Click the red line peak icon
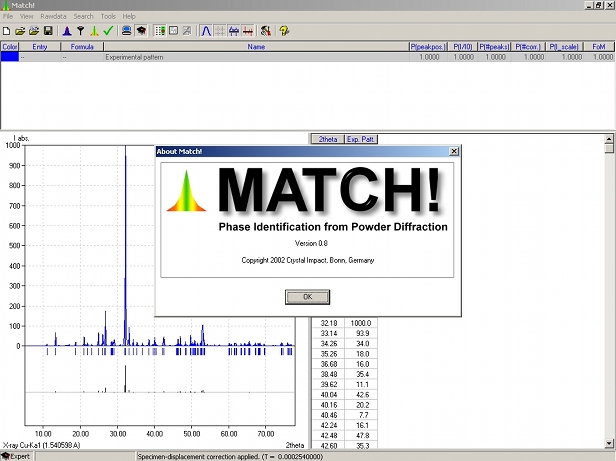The width and height of the screenshot is (616, 461). 248,31
